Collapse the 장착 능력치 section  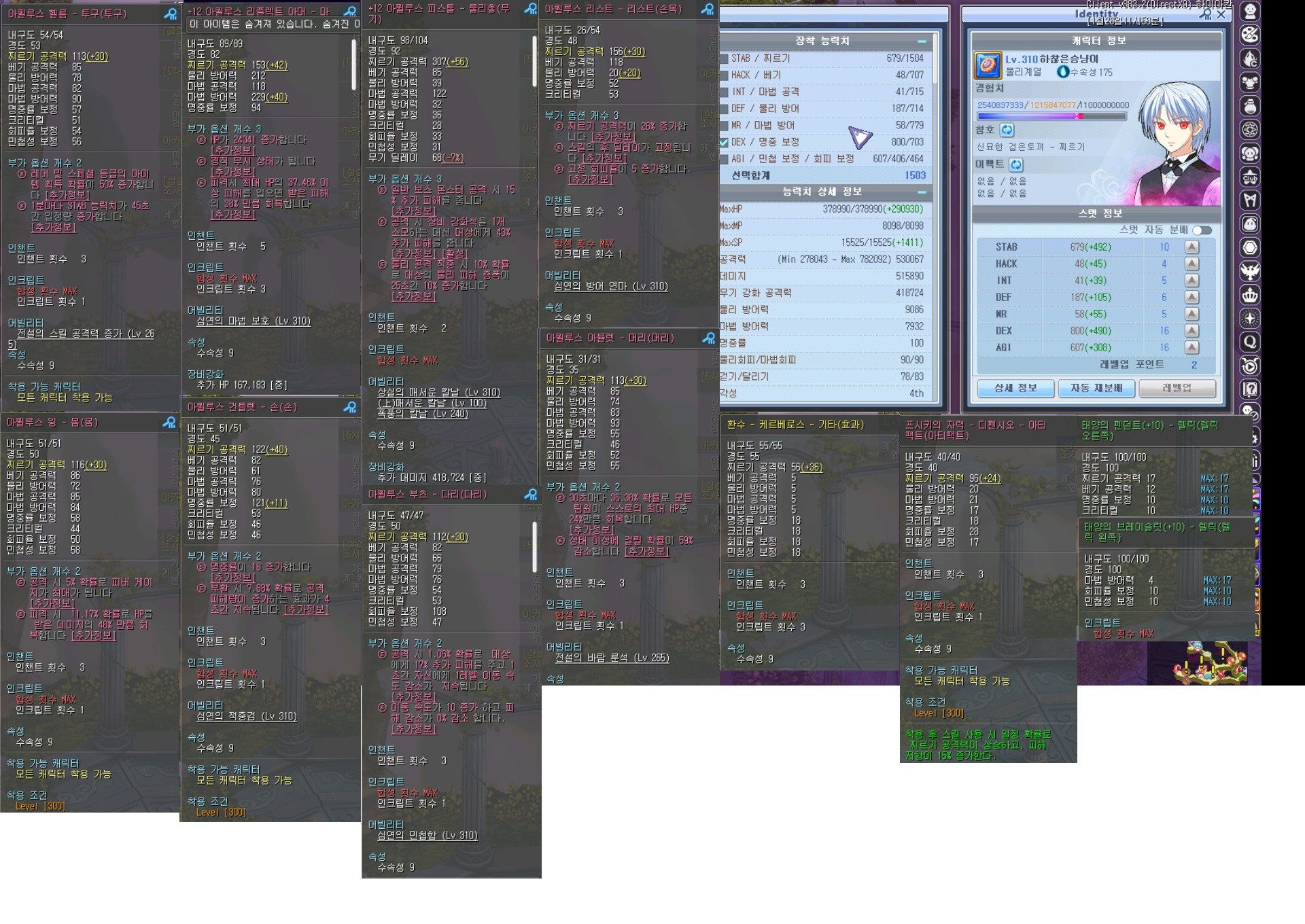point(922,41)
